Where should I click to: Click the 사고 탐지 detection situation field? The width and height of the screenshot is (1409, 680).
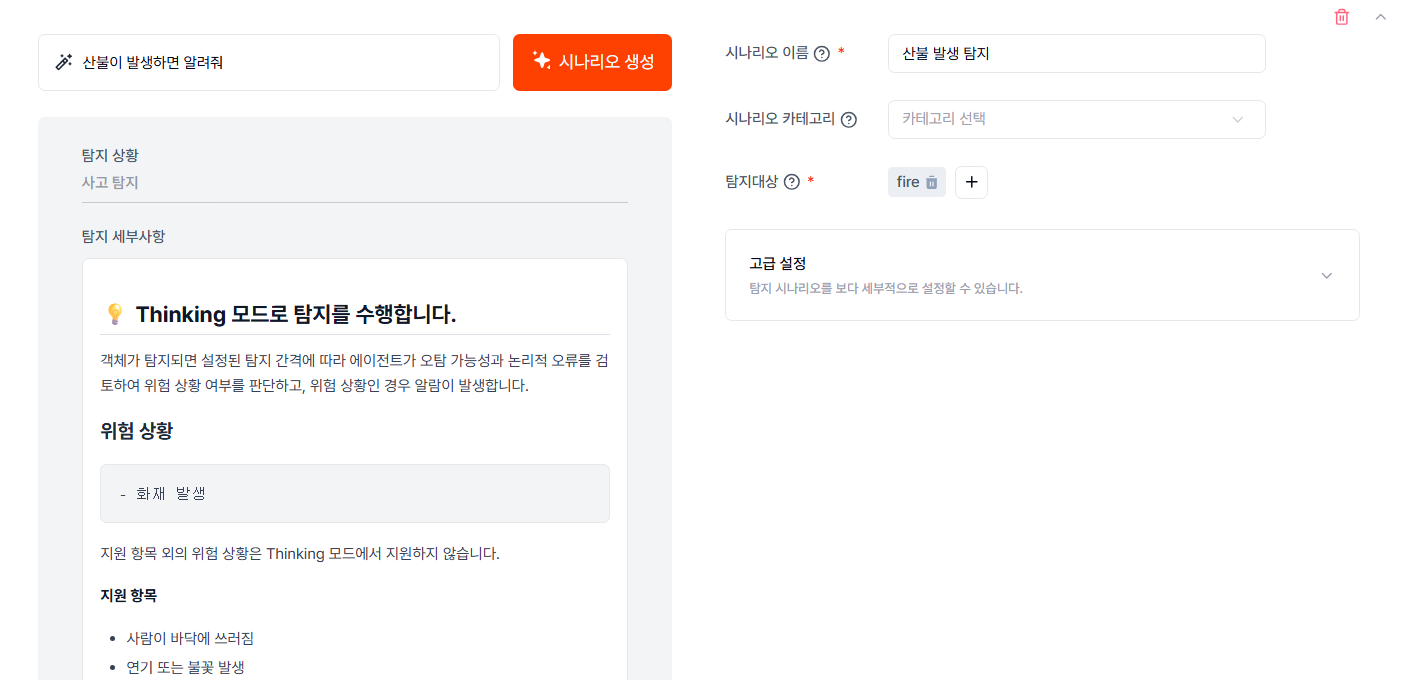[x=355, y=183]
